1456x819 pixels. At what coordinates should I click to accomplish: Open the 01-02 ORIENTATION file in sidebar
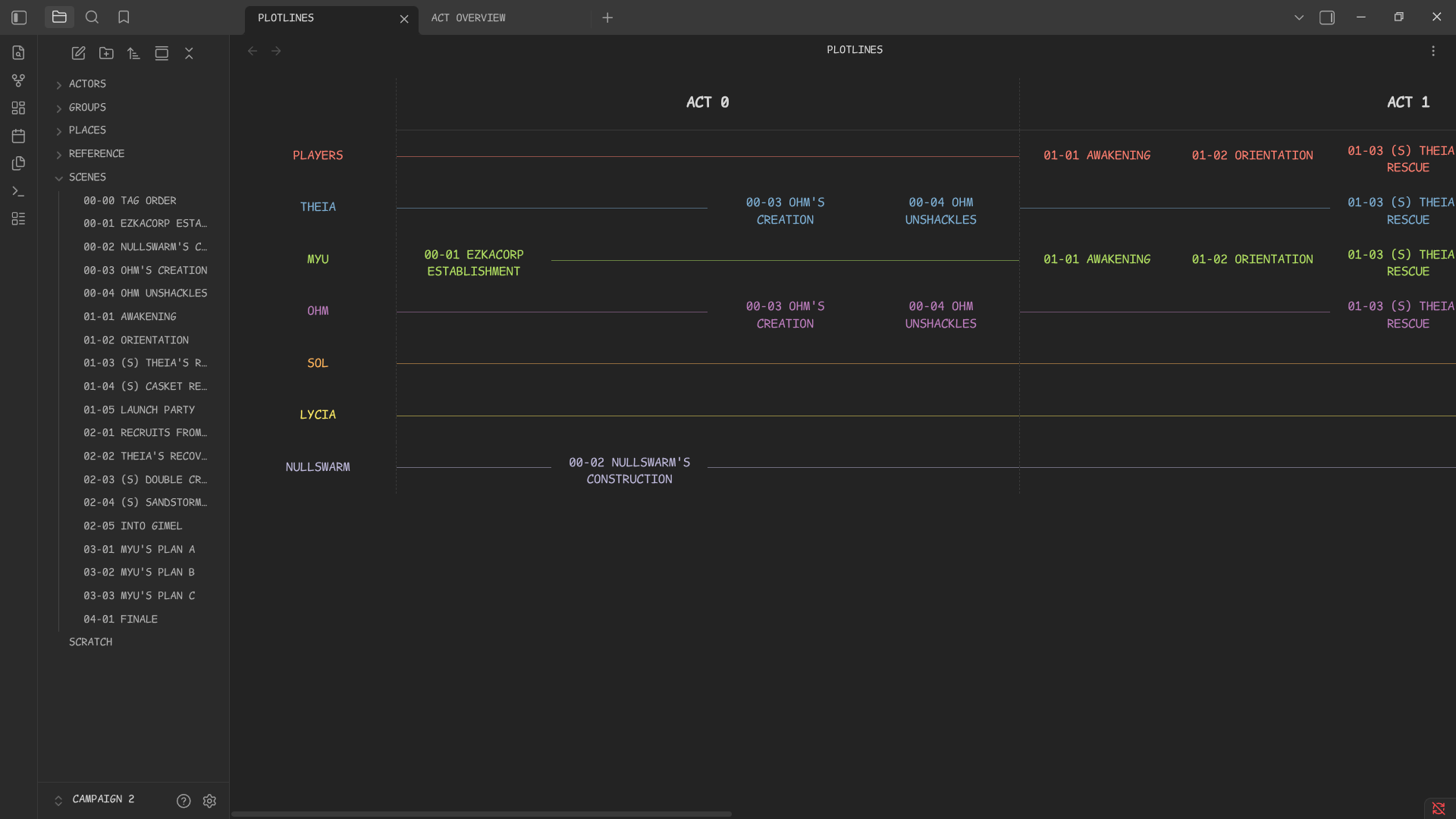[136, 340]
